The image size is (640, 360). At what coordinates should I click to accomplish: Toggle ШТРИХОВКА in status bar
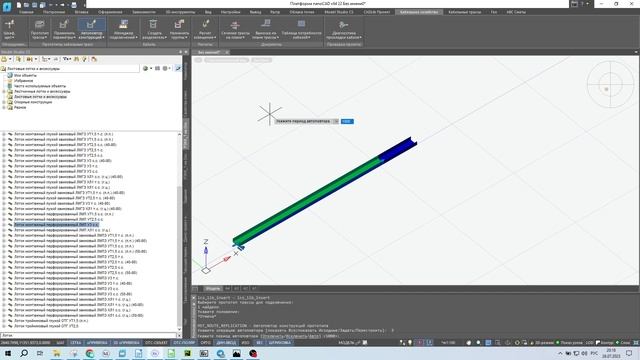click(280, 343)
